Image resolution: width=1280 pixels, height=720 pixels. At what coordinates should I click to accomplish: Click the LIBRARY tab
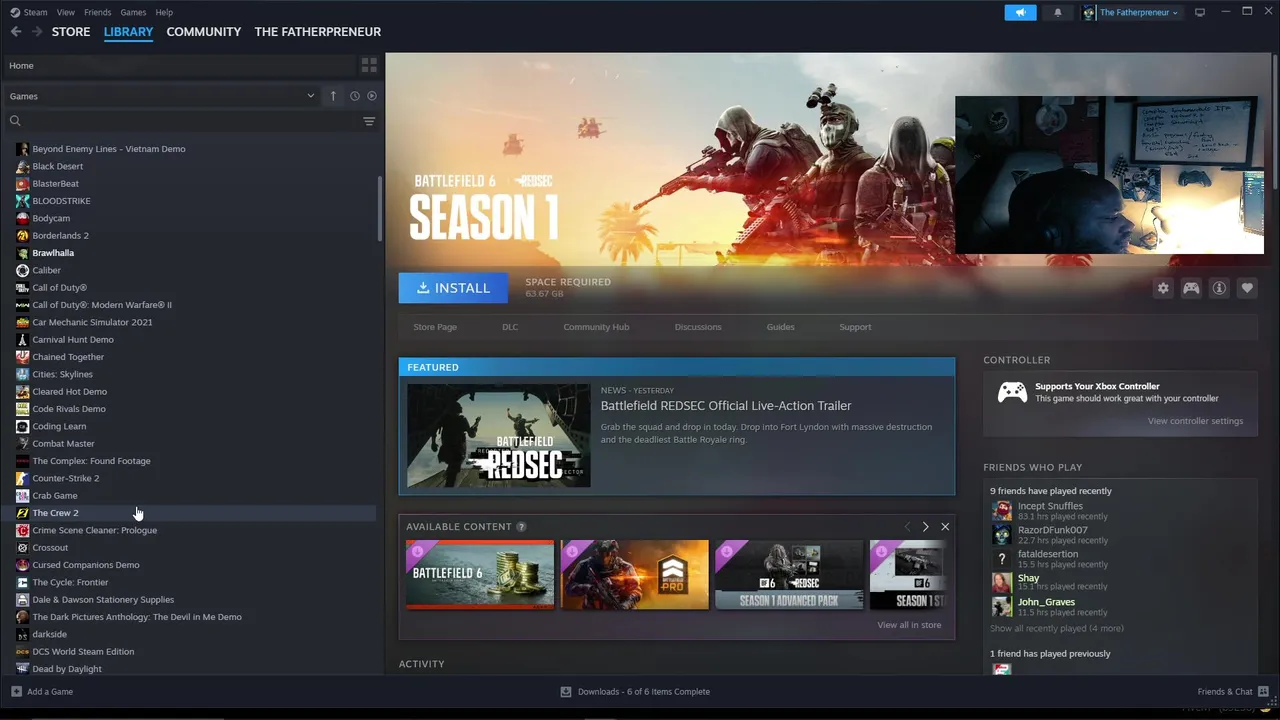(128, 32)
